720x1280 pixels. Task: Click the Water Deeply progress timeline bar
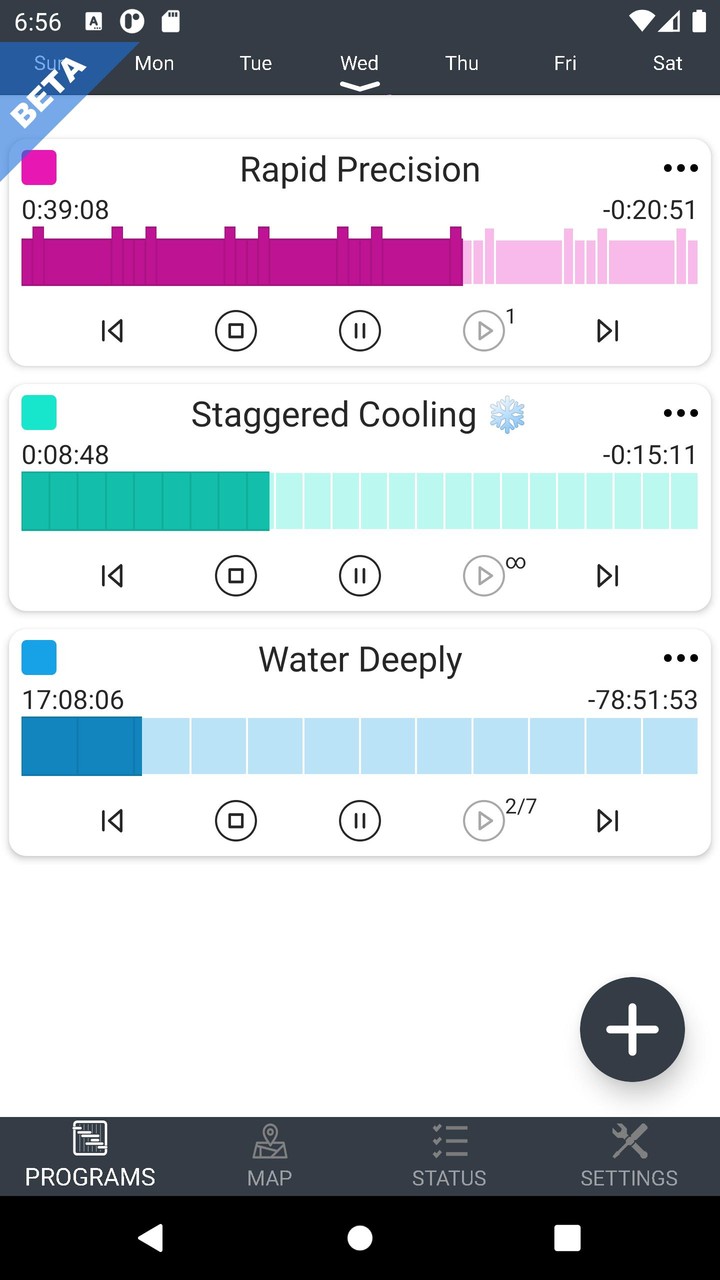point(360,746)
